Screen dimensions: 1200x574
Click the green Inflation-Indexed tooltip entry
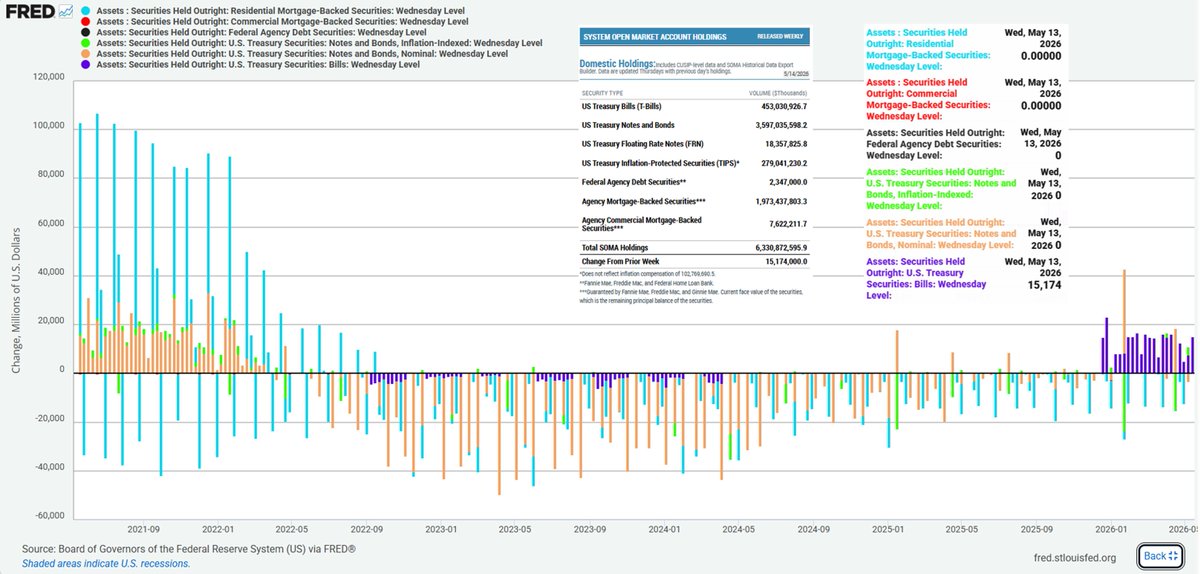[942, 190]
